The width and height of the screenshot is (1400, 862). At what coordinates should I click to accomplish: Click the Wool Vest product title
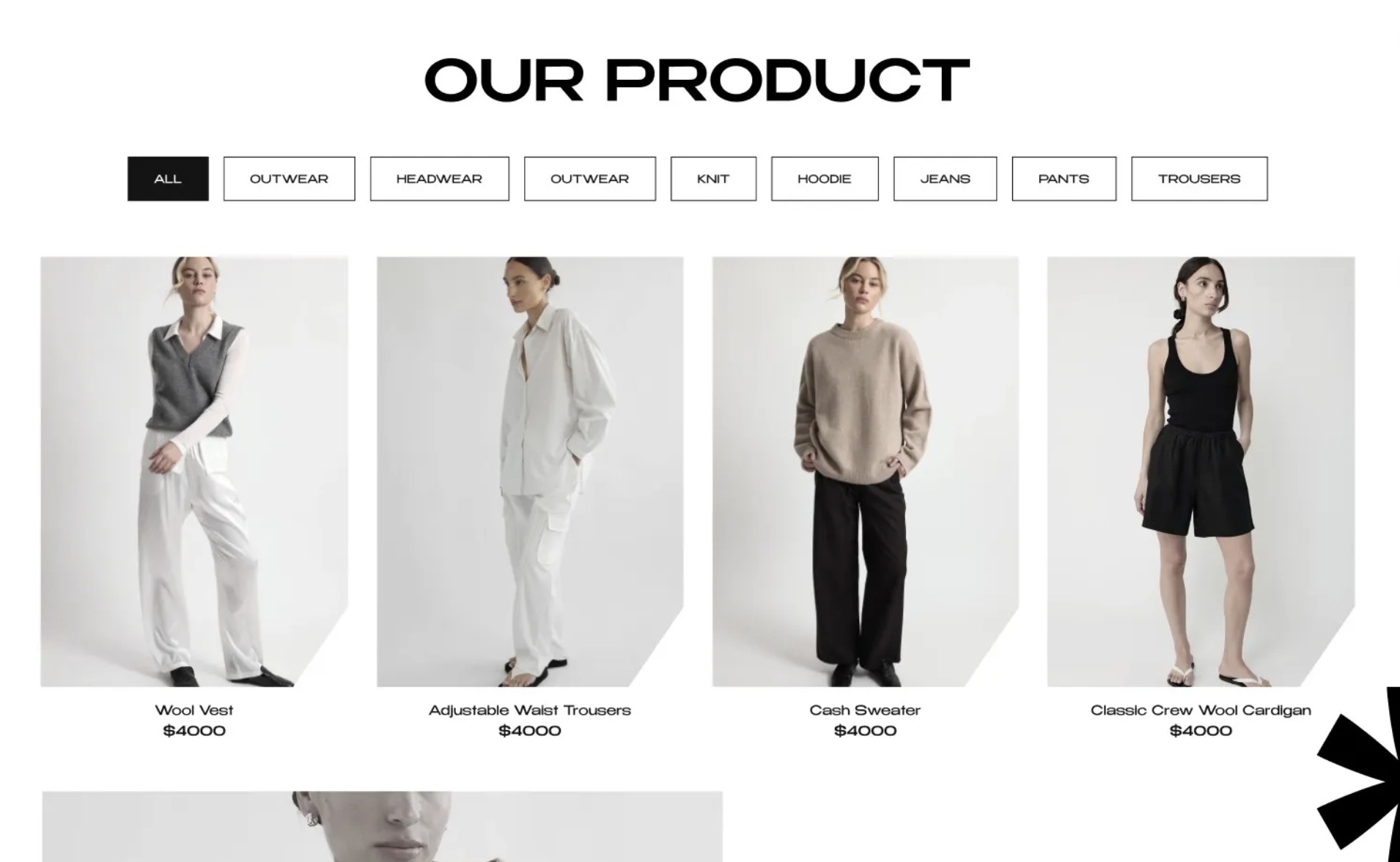194,710
